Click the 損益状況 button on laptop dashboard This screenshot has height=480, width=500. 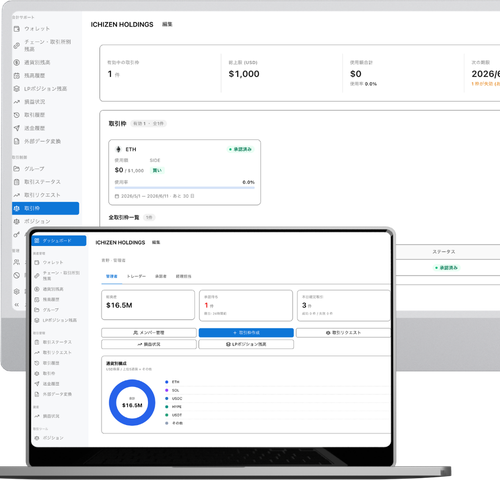tap(149, 344)
